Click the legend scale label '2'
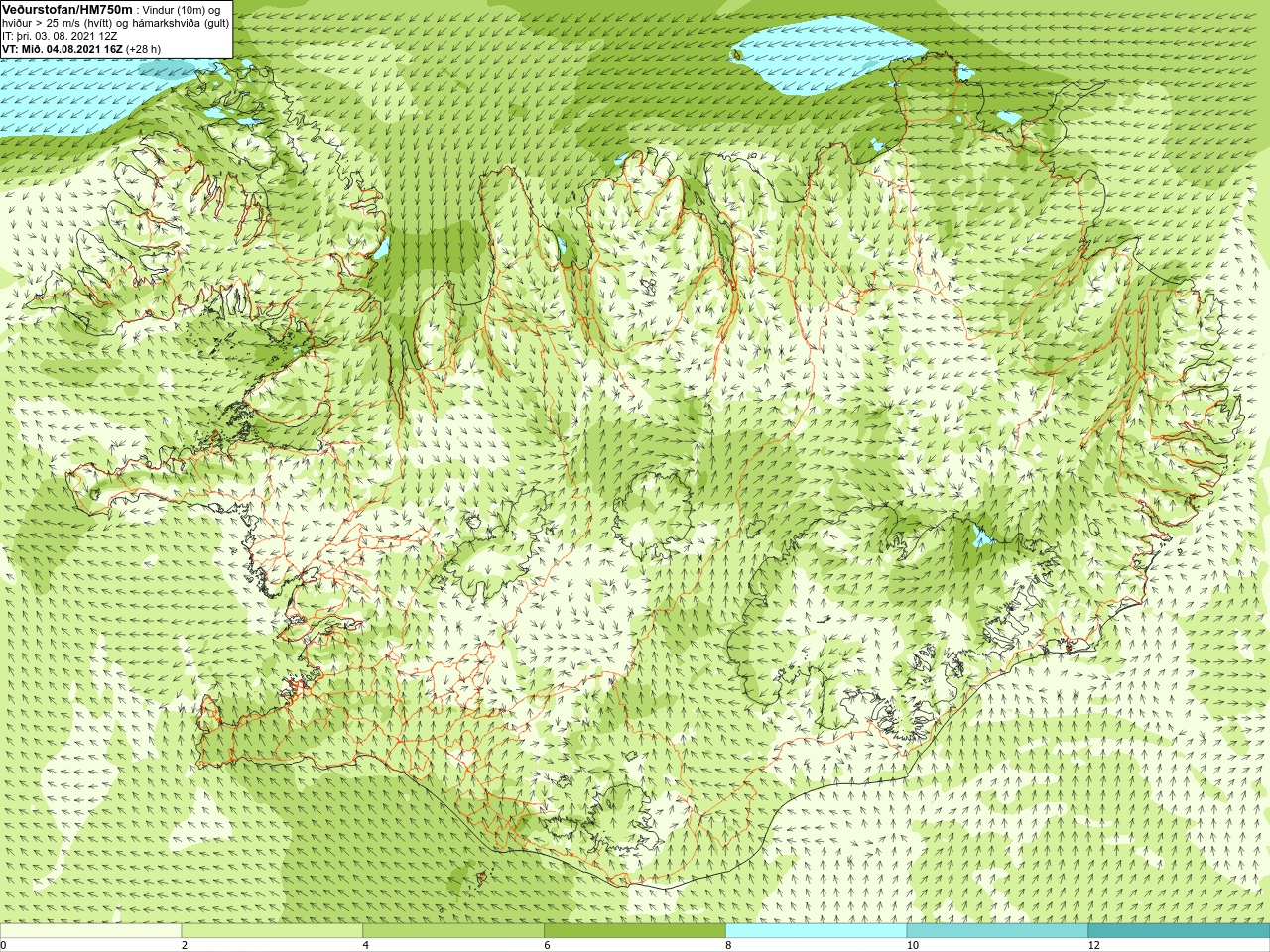The width and height of the screenshot is (1270, 952). [185, 945]
